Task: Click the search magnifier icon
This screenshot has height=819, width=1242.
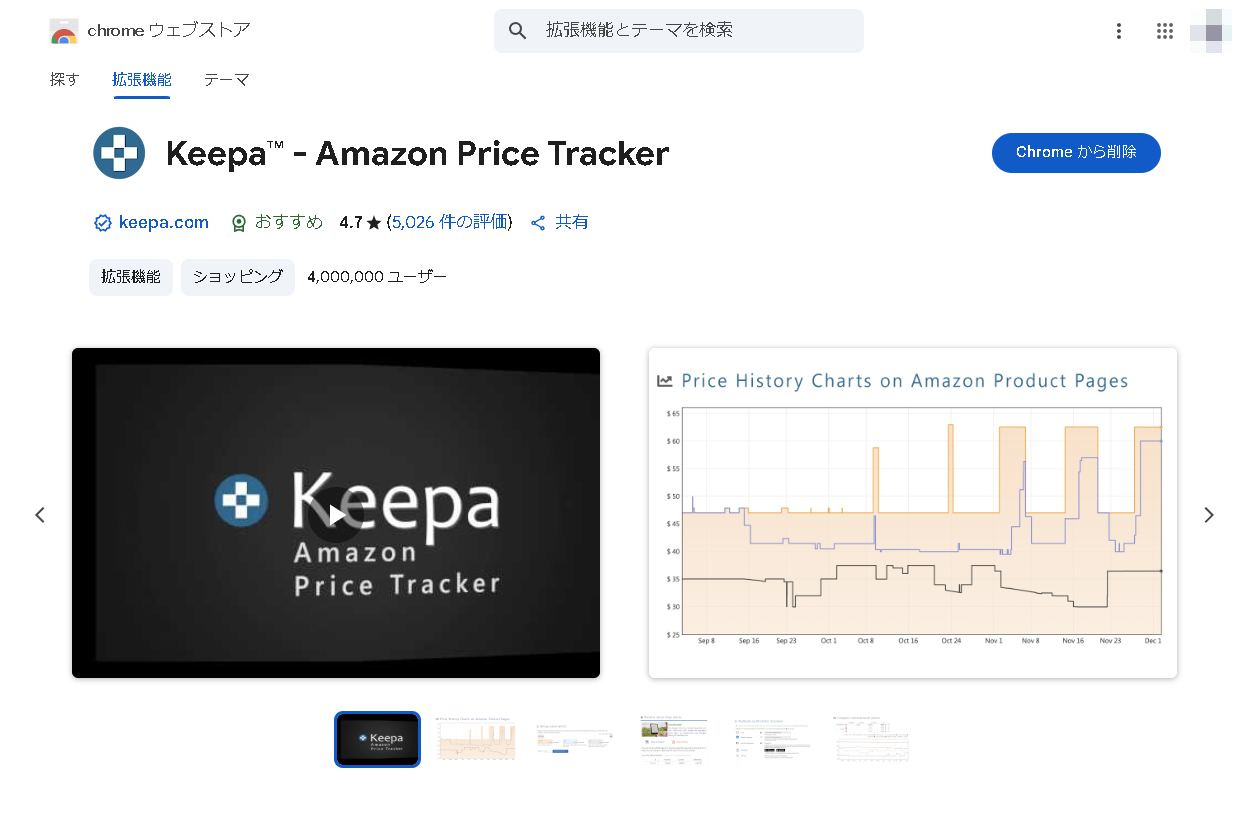Action: coord(517,30)
